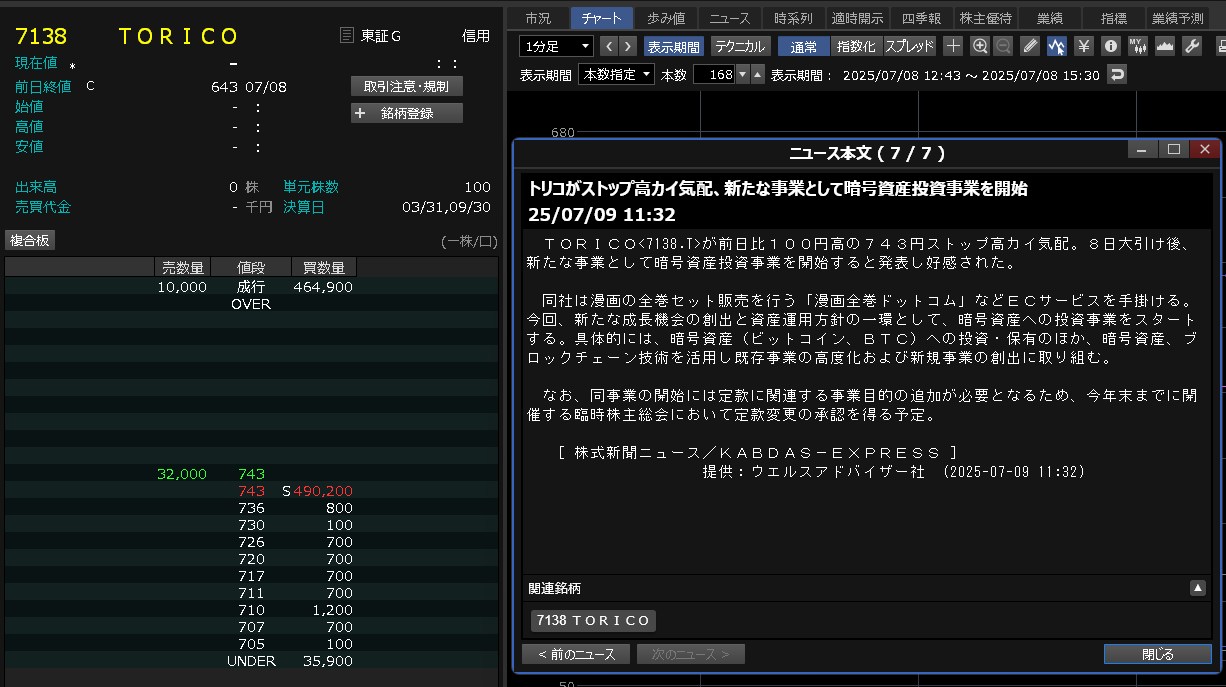Viewport: 1226px width, 687px height.
Task: Minimize the ニュース本文 window
Action: [x=1143, y=150]
